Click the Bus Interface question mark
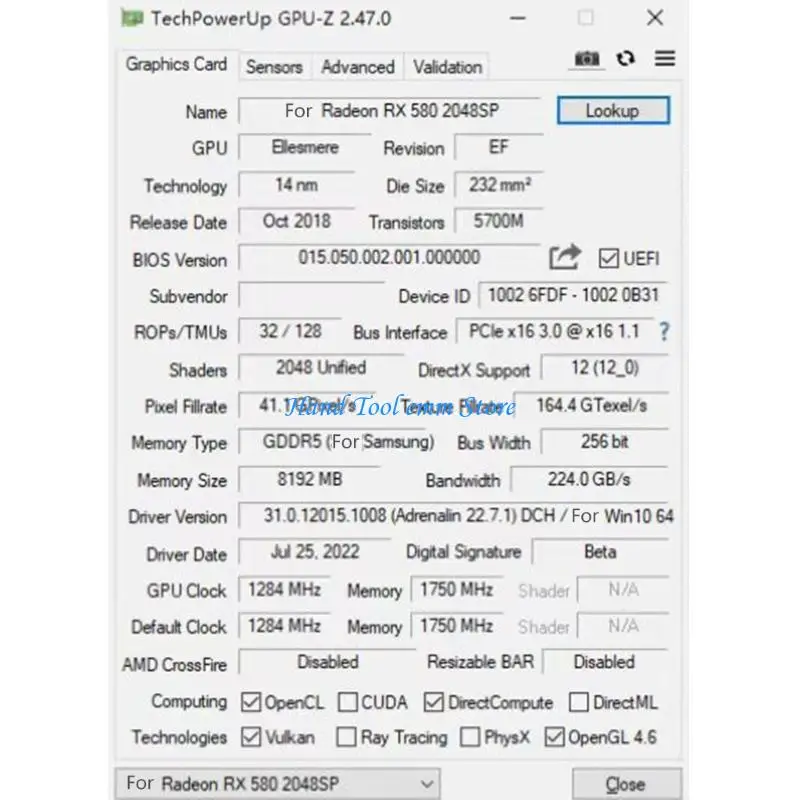Viewport: 800px width, 800px height. tap(664, 332)
